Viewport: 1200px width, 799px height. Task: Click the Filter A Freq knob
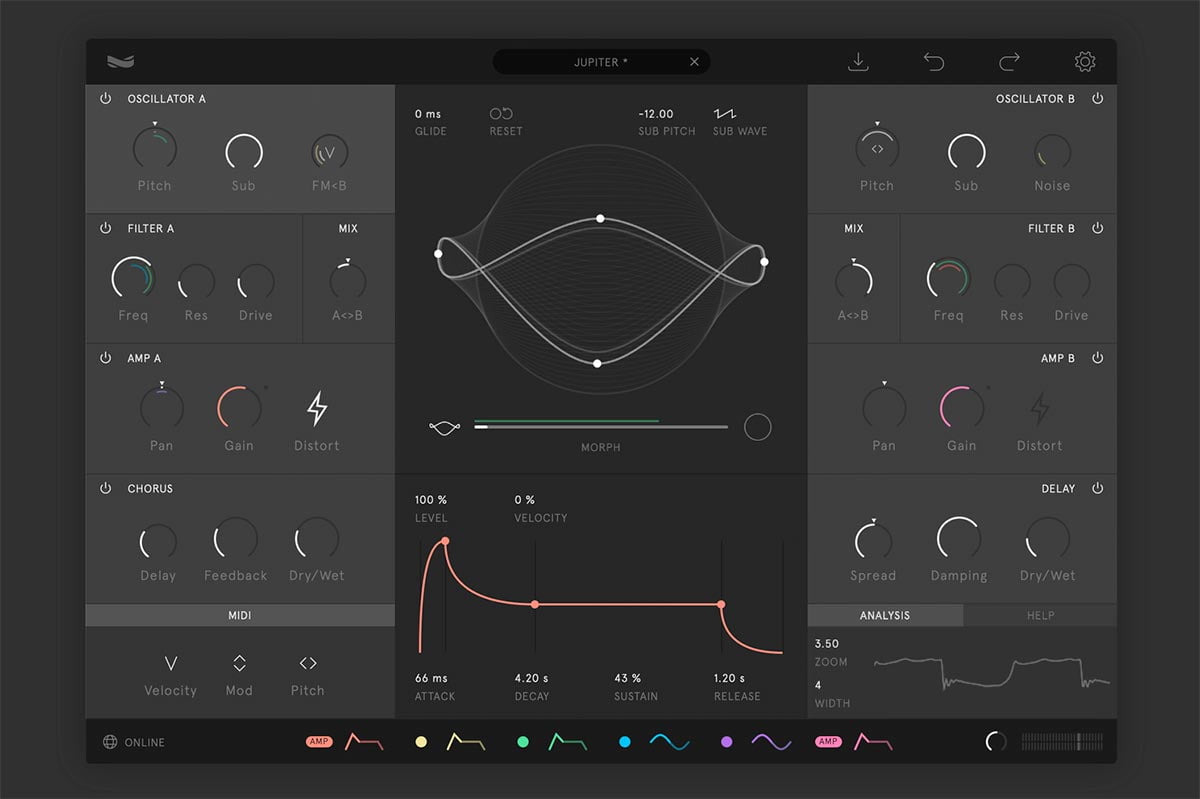pyautogui.click(x=133, y=279)
